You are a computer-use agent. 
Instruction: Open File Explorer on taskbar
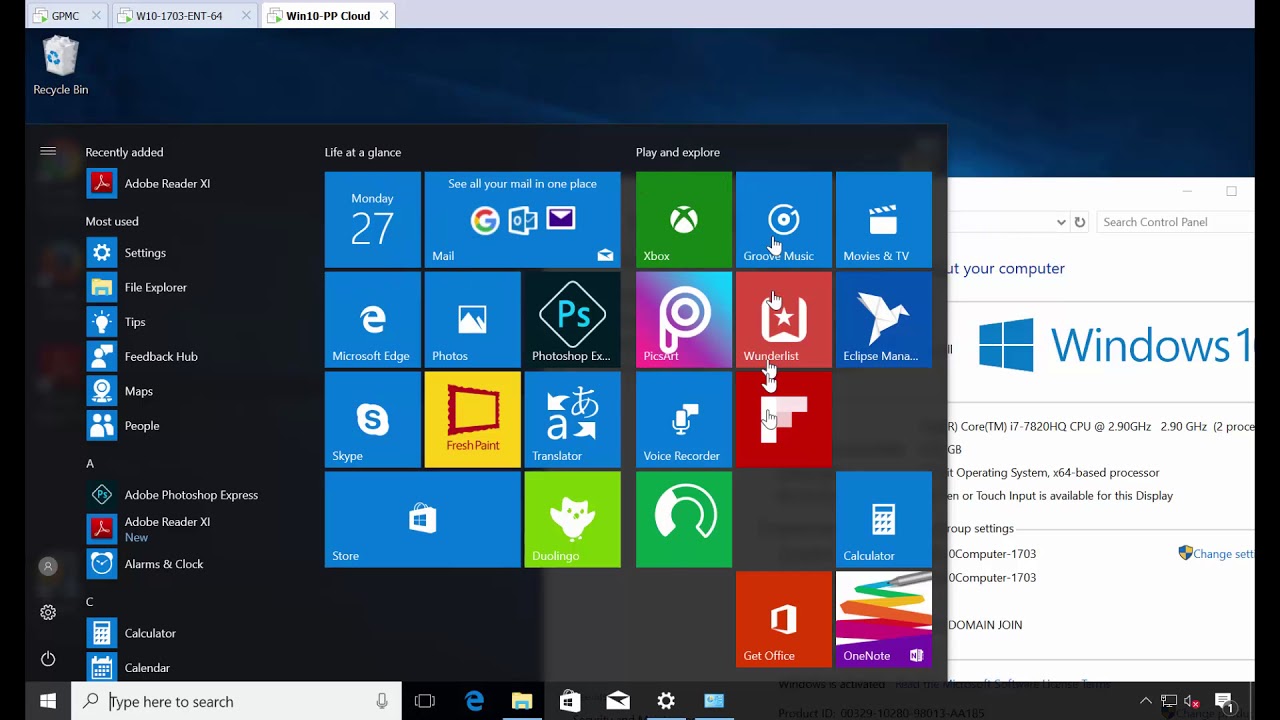tap(522, 701)
